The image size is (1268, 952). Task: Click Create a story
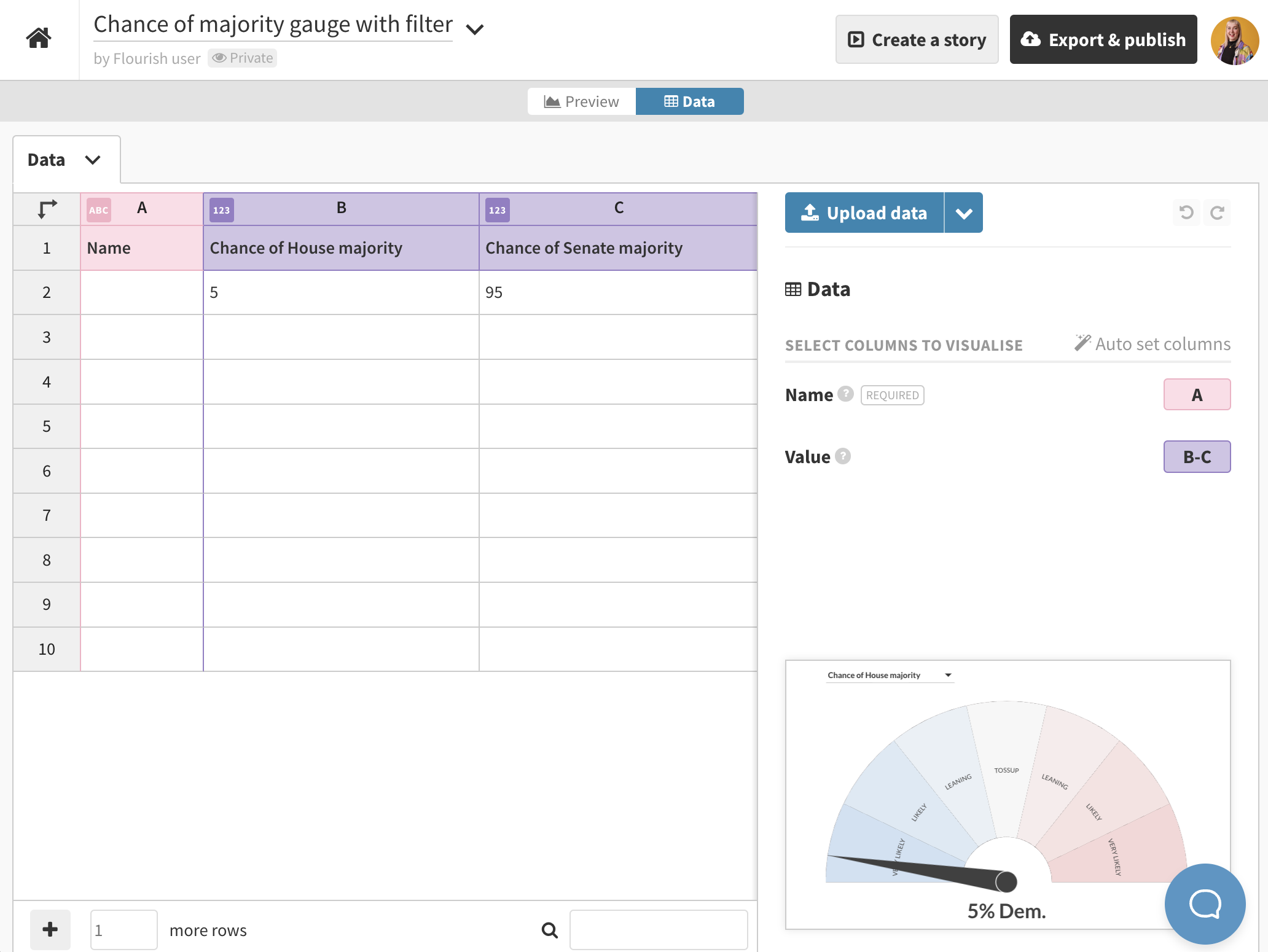(916, 39)
